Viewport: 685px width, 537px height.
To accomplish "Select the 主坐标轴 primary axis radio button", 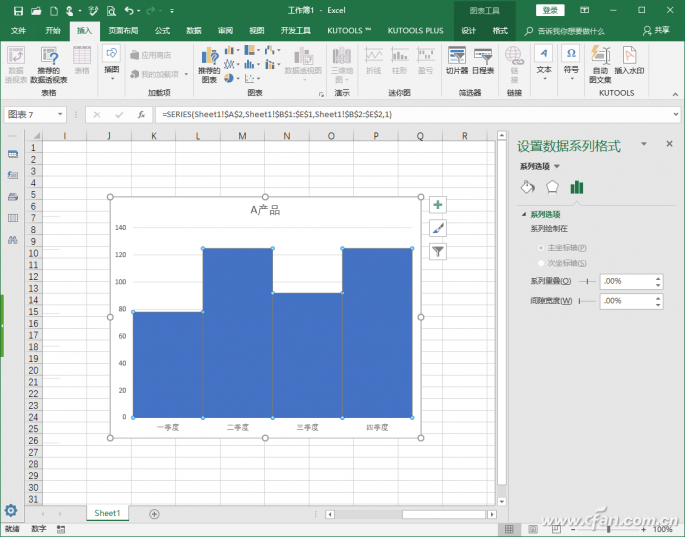I will [542, 247].
